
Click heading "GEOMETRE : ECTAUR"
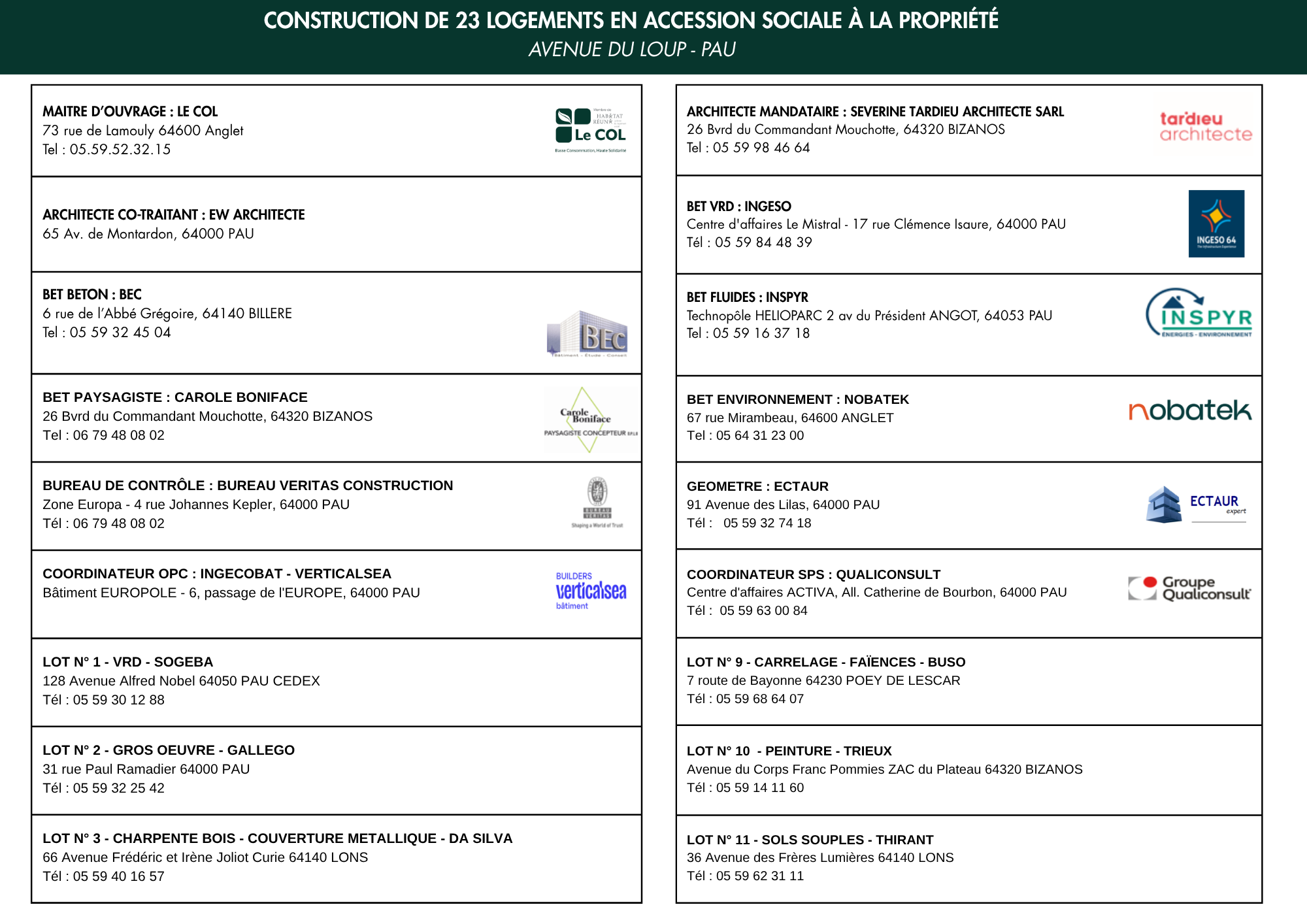click(757, 486)
